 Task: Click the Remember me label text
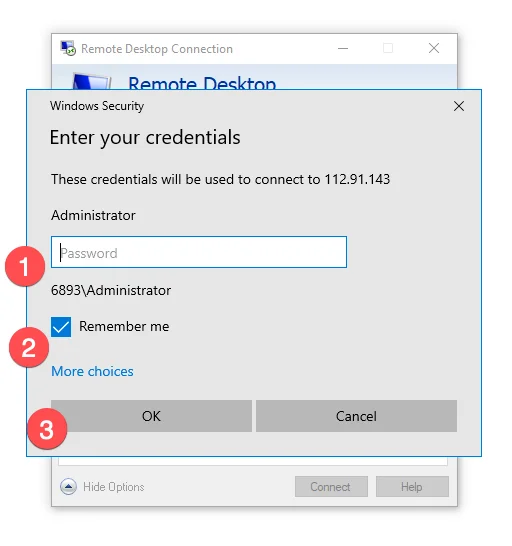pyautogui.click(x=124, y=327)
